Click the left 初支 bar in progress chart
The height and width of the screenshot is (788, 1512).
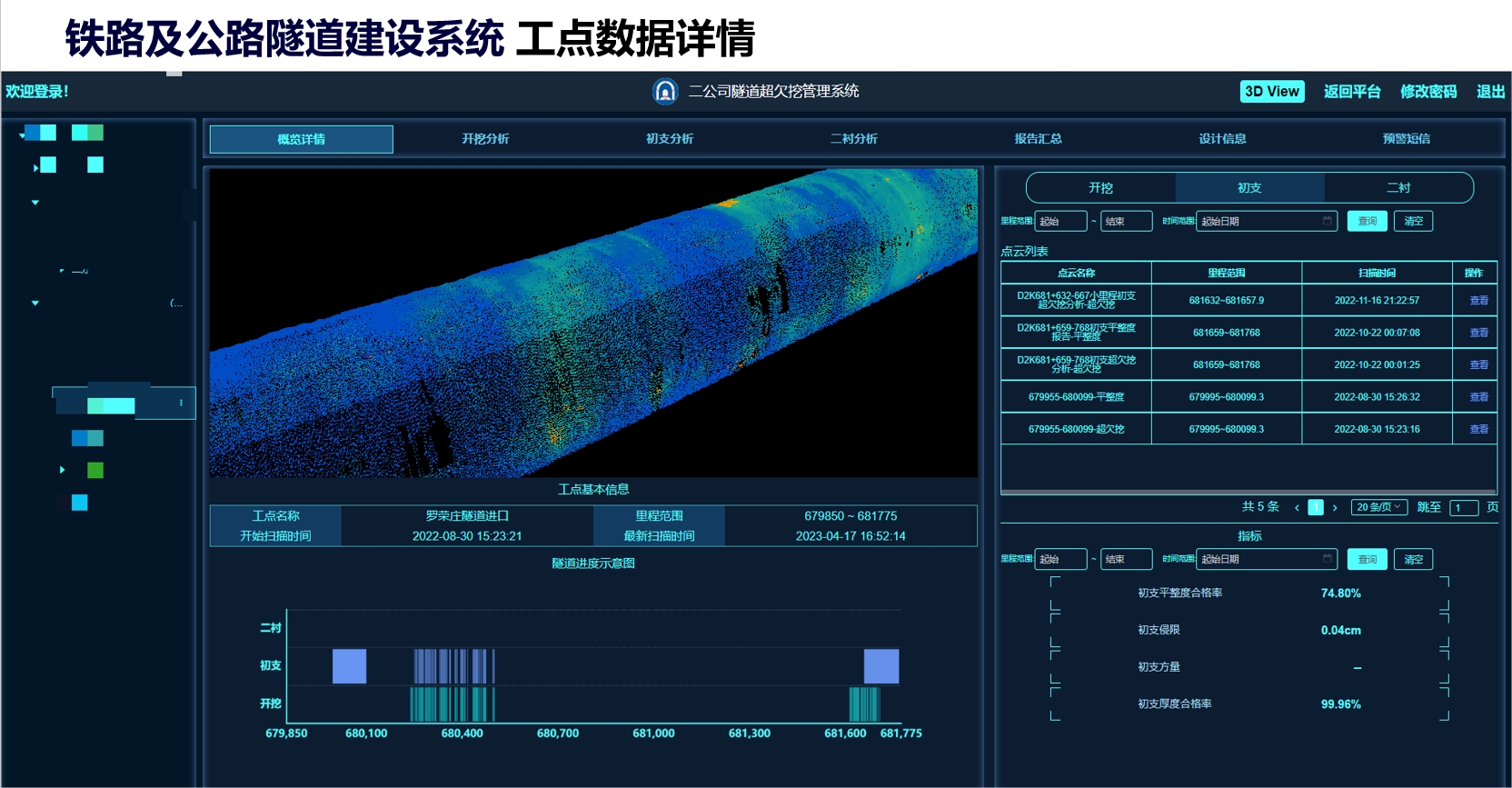[x=349, y=666]
